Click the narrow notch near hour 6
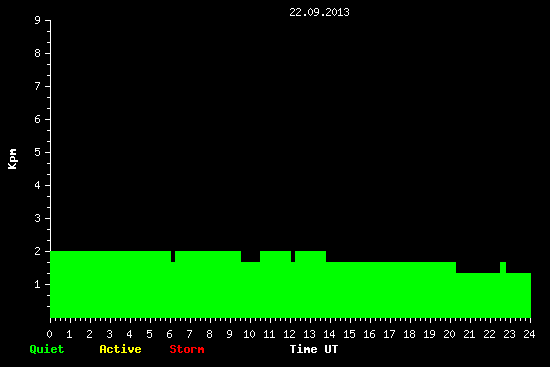Screen dimensions: 550x367 tap(173, 256)
